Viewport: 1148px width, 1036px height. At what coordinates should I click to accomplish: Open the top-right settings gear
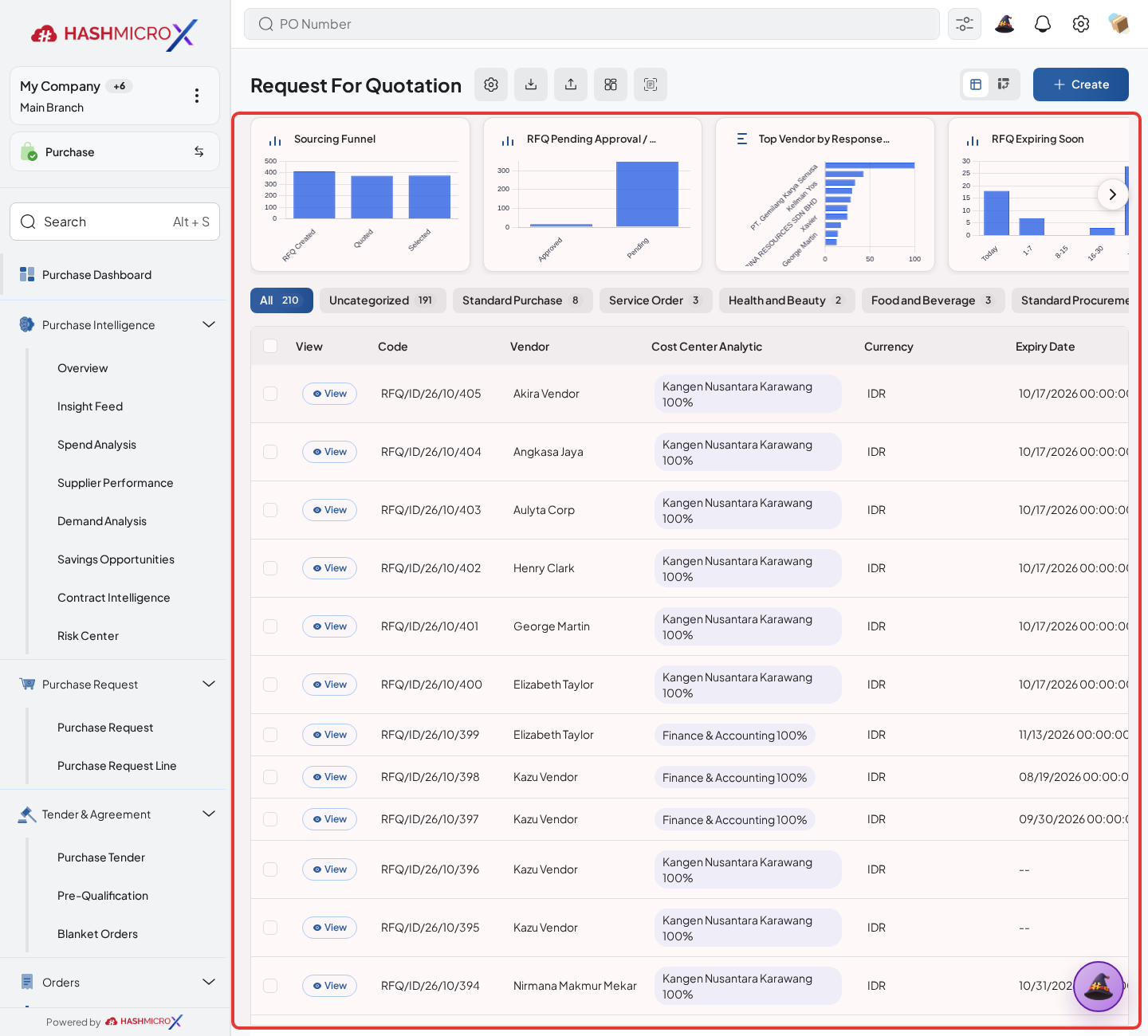pyautogui.click(x=1081, y=24)
